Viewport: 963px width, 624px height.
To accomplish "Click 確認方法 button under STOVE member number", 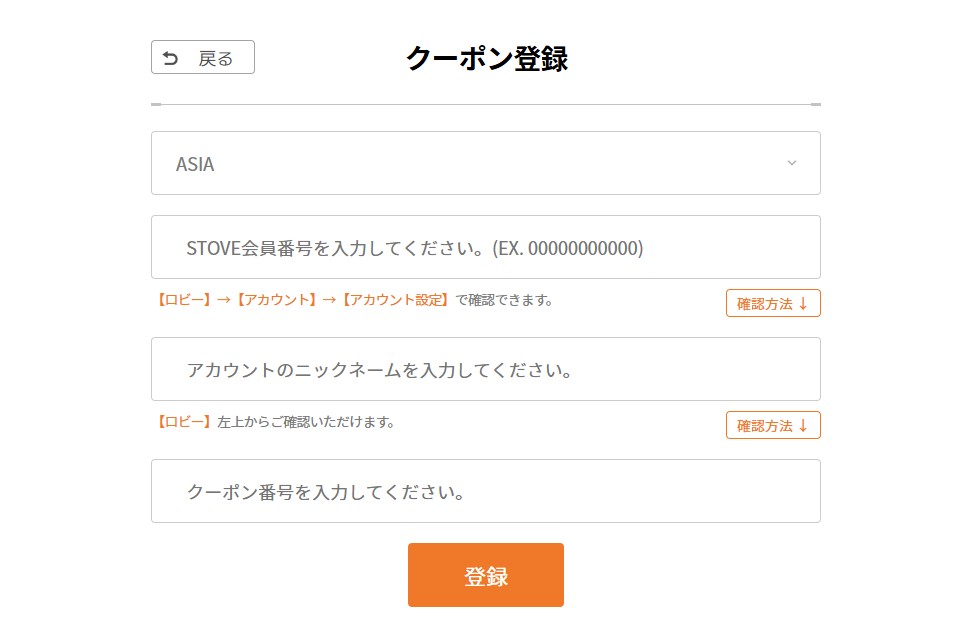I will point(773,303).
